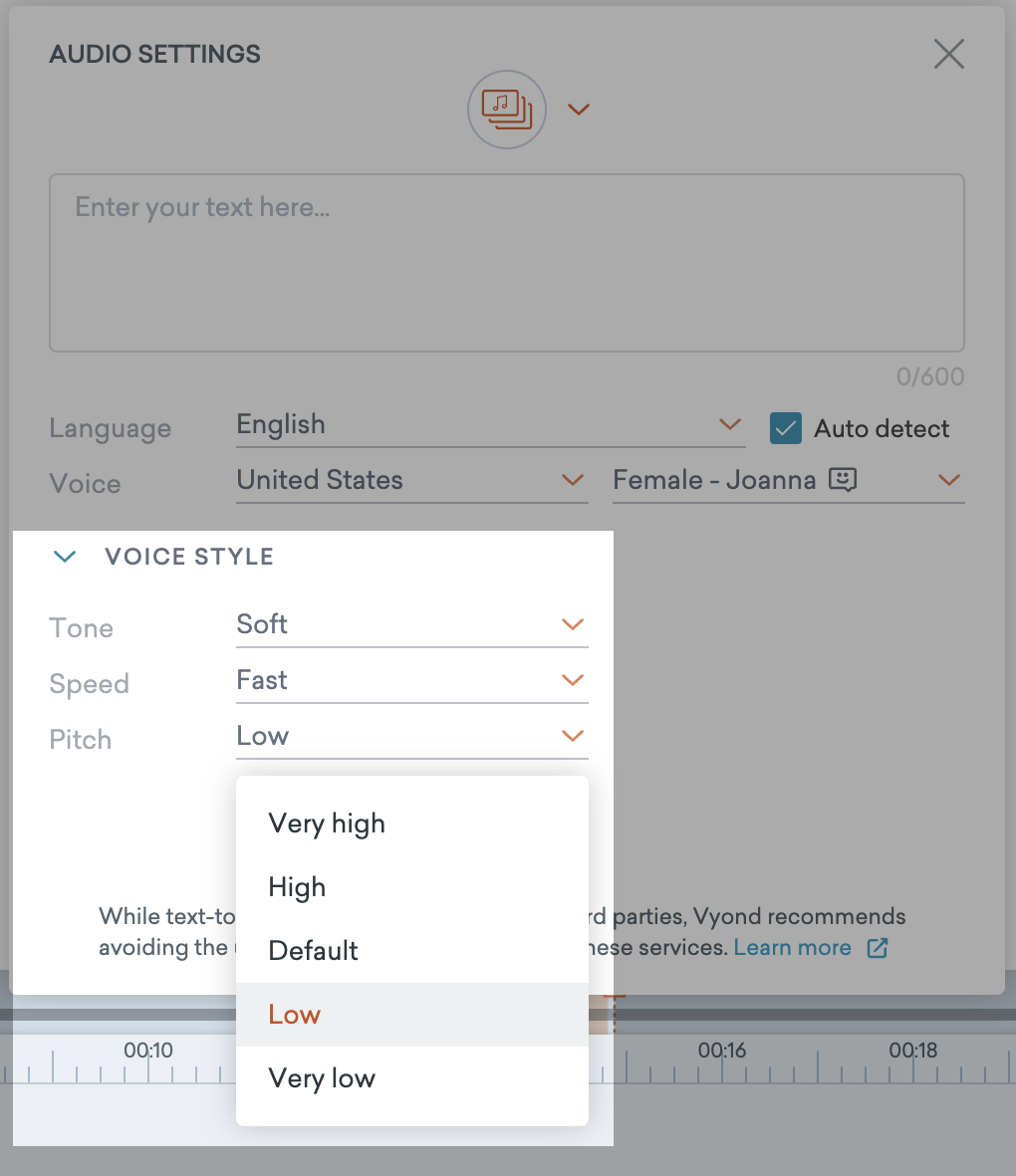Pick Very low from pitch menu
The image size is (1016, 1176).
pos(322,1078)
